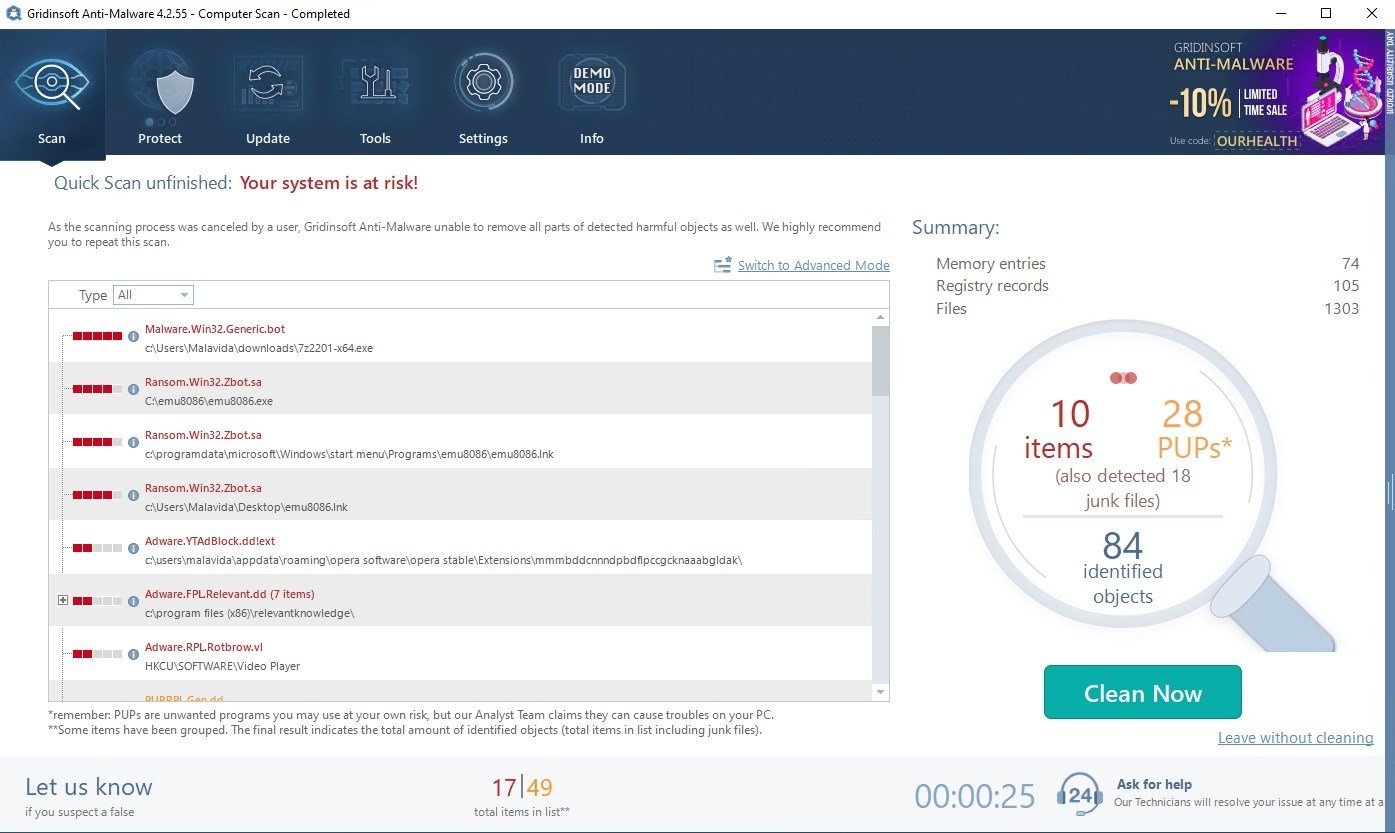The width and height of the screenshot is (1395, 833).
Task: Switch to Advanced Mode
Action: 814,266
